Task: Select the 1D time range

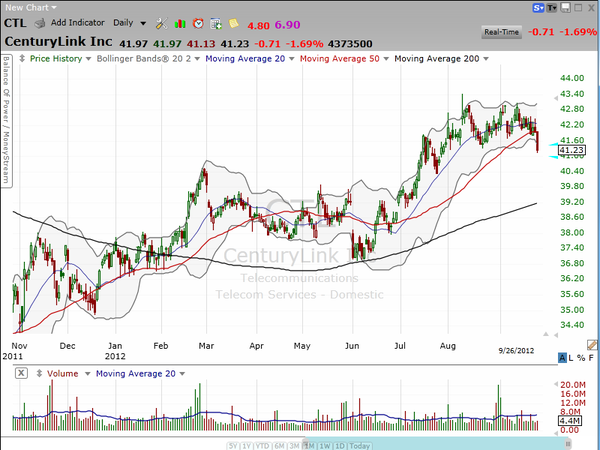Action: 340,446
